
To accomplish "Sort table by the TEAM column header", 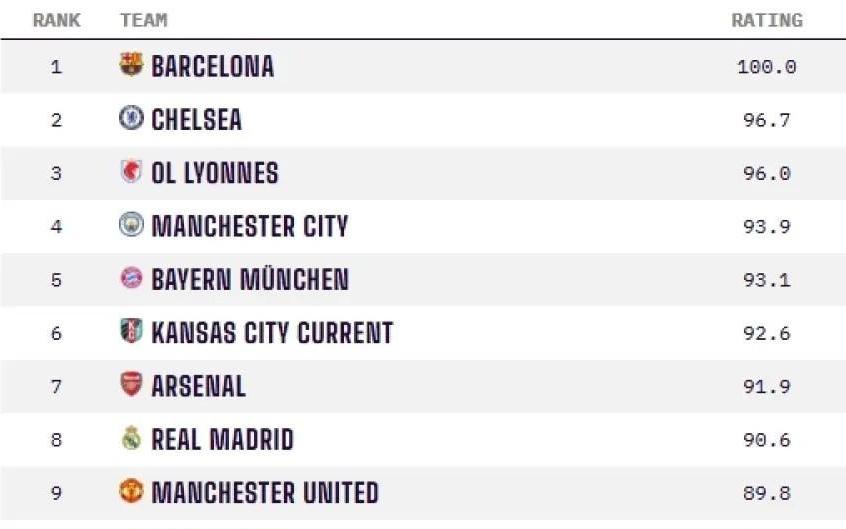I will click(144, 20).
